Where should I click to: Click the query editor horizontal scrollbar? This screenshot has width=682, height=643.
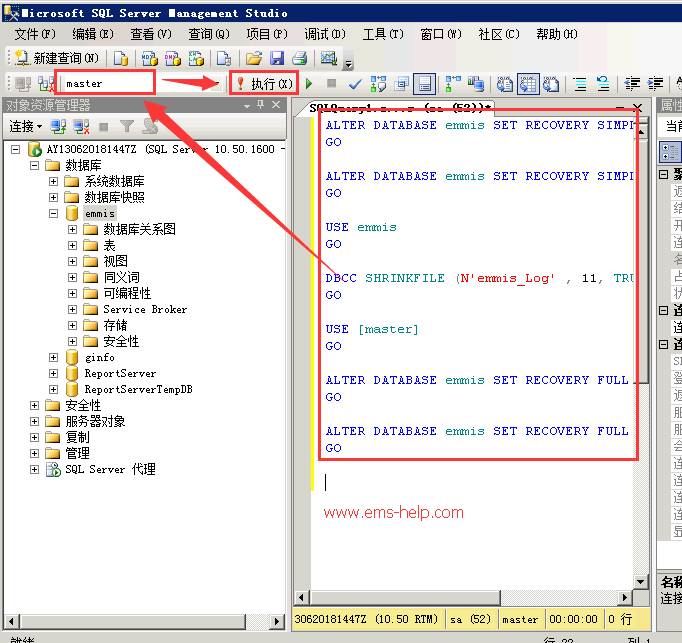click(405, 597)
